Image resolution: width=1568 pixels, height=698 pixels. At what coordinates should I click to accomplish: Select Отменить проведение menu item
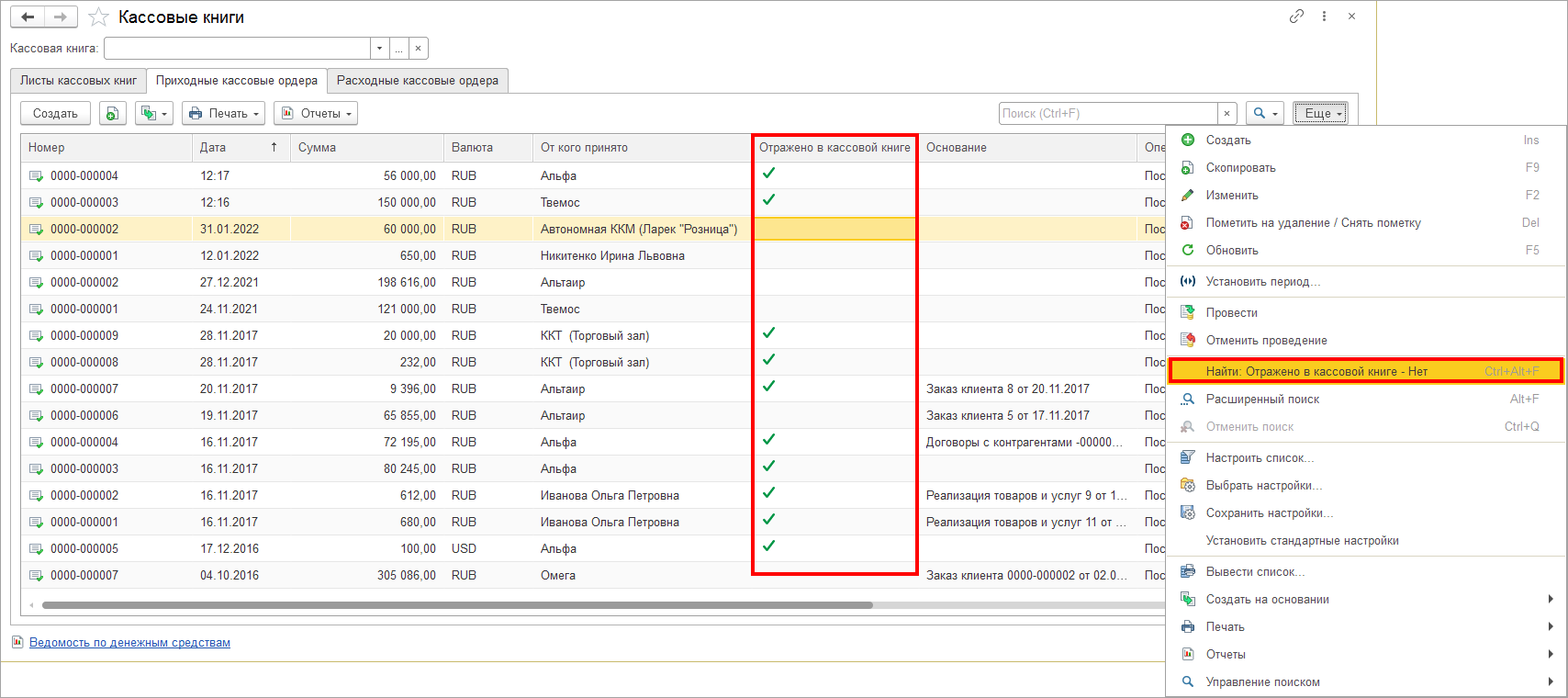click(1366, 340)
